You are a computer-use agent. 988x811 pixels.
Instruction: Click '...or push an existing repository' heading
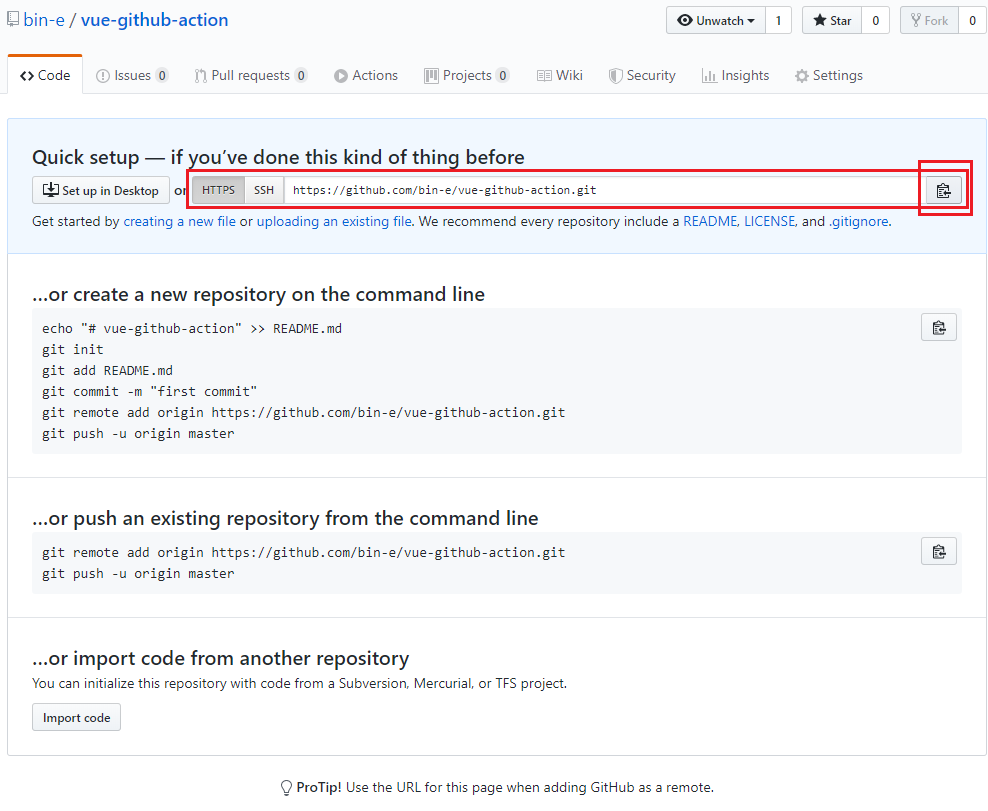pos(285,518)
